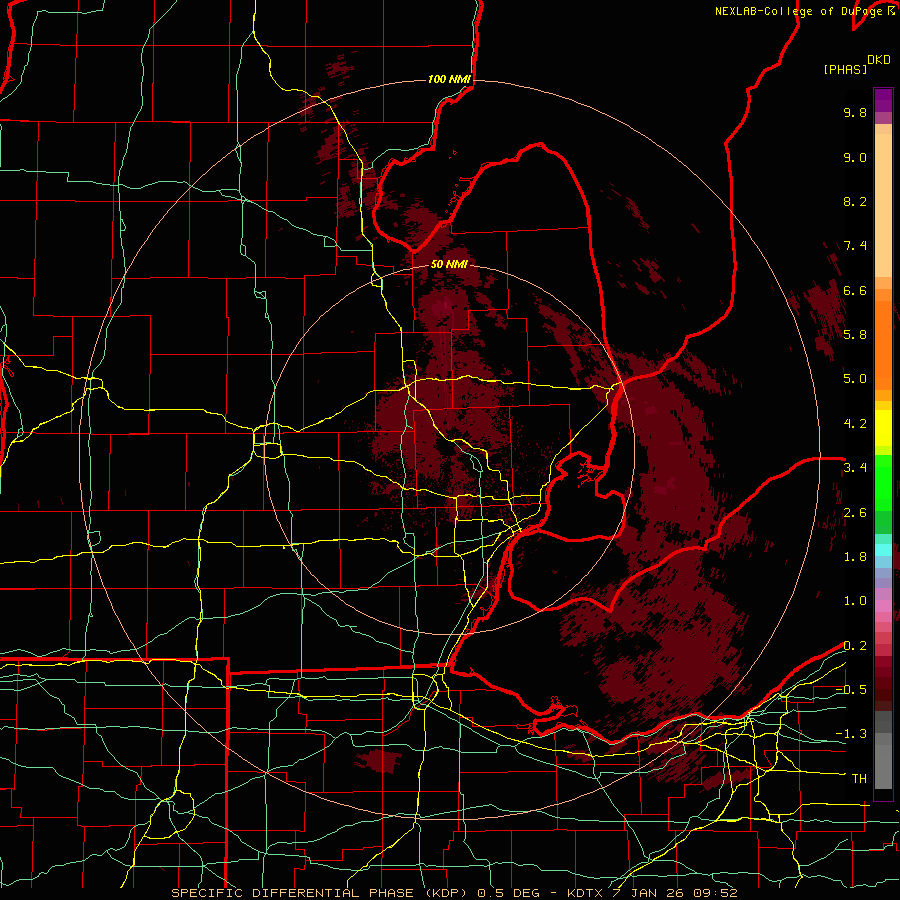Click the TH threshold label on the scale
This screenshot has width=900, height=900.
[x=859, y=779]
